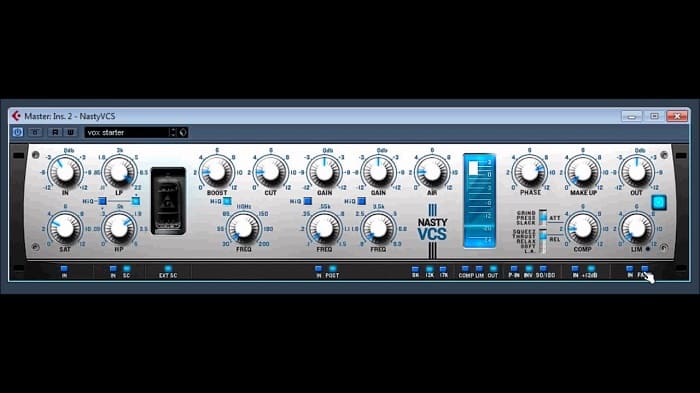Click the IN gain knob
This screenshot has width=700, height=393.
coord(65,172)
